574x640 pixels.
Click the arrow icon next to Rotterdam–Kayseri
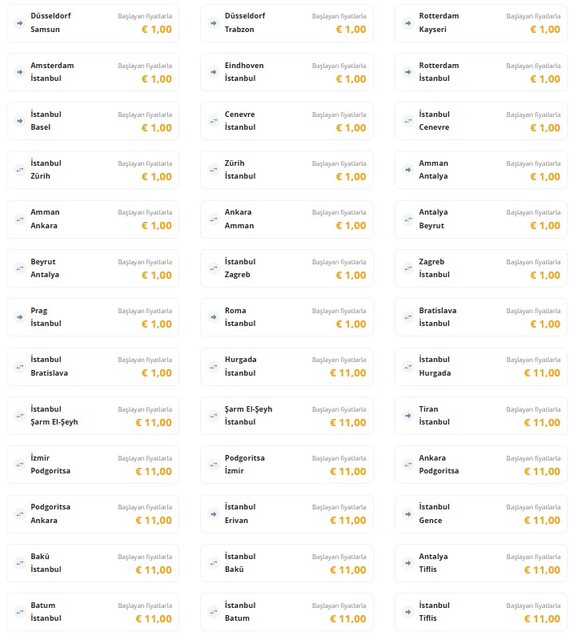point(408,23)
